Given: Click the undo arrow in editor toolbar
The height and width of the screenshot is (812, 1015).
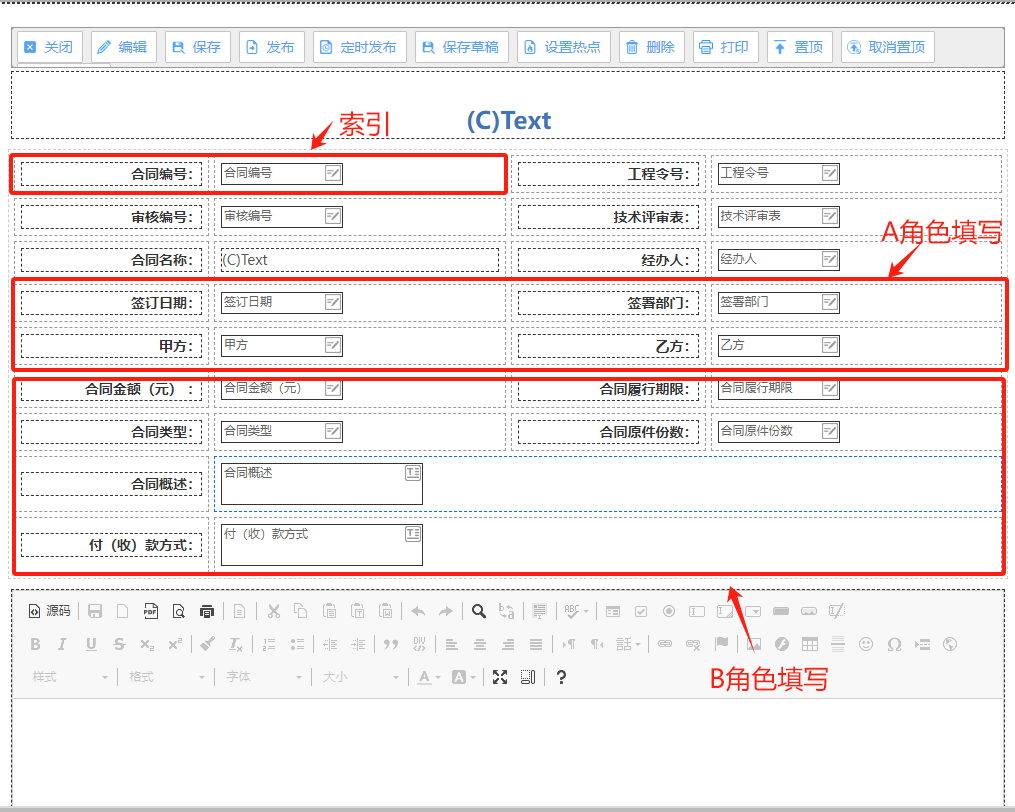Looking at the screenshot, I should (x=418, y=611).
